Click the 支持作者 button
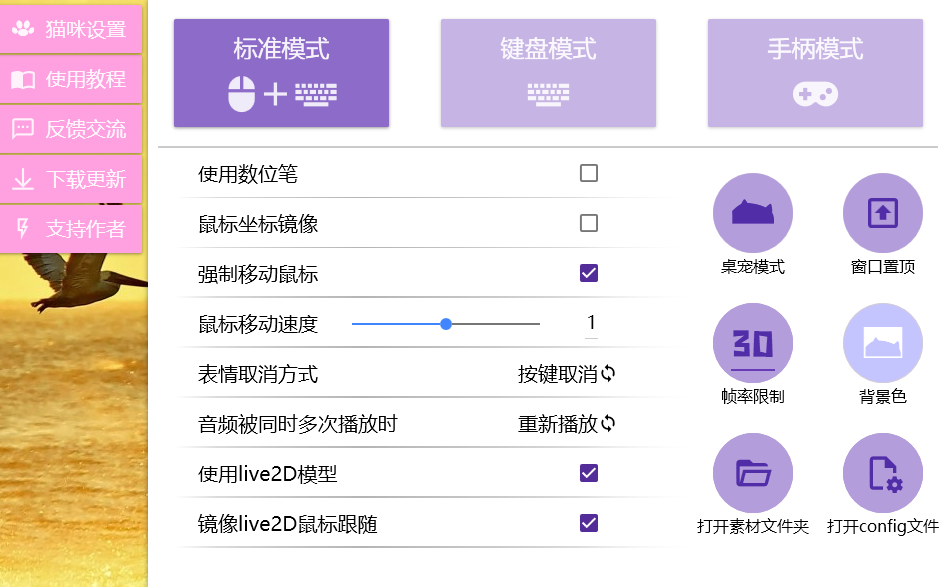The width and height of the screenshot is (945, 587). 71,229
